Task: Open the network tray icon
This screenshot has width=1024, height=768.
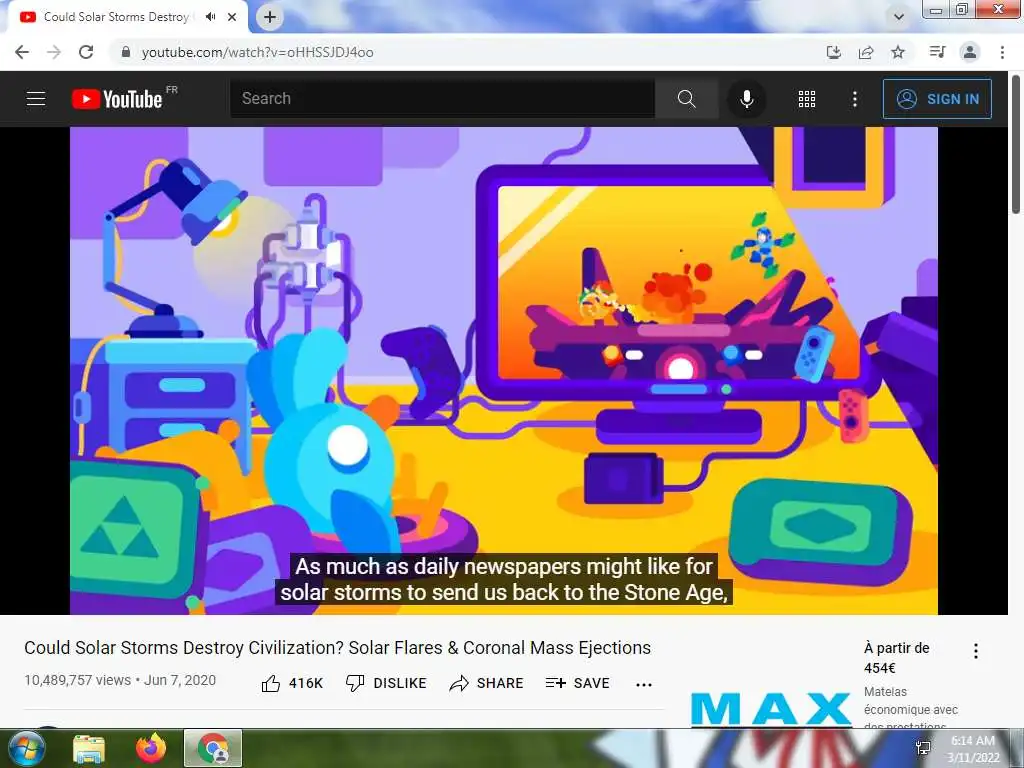Action: [923, 748]
